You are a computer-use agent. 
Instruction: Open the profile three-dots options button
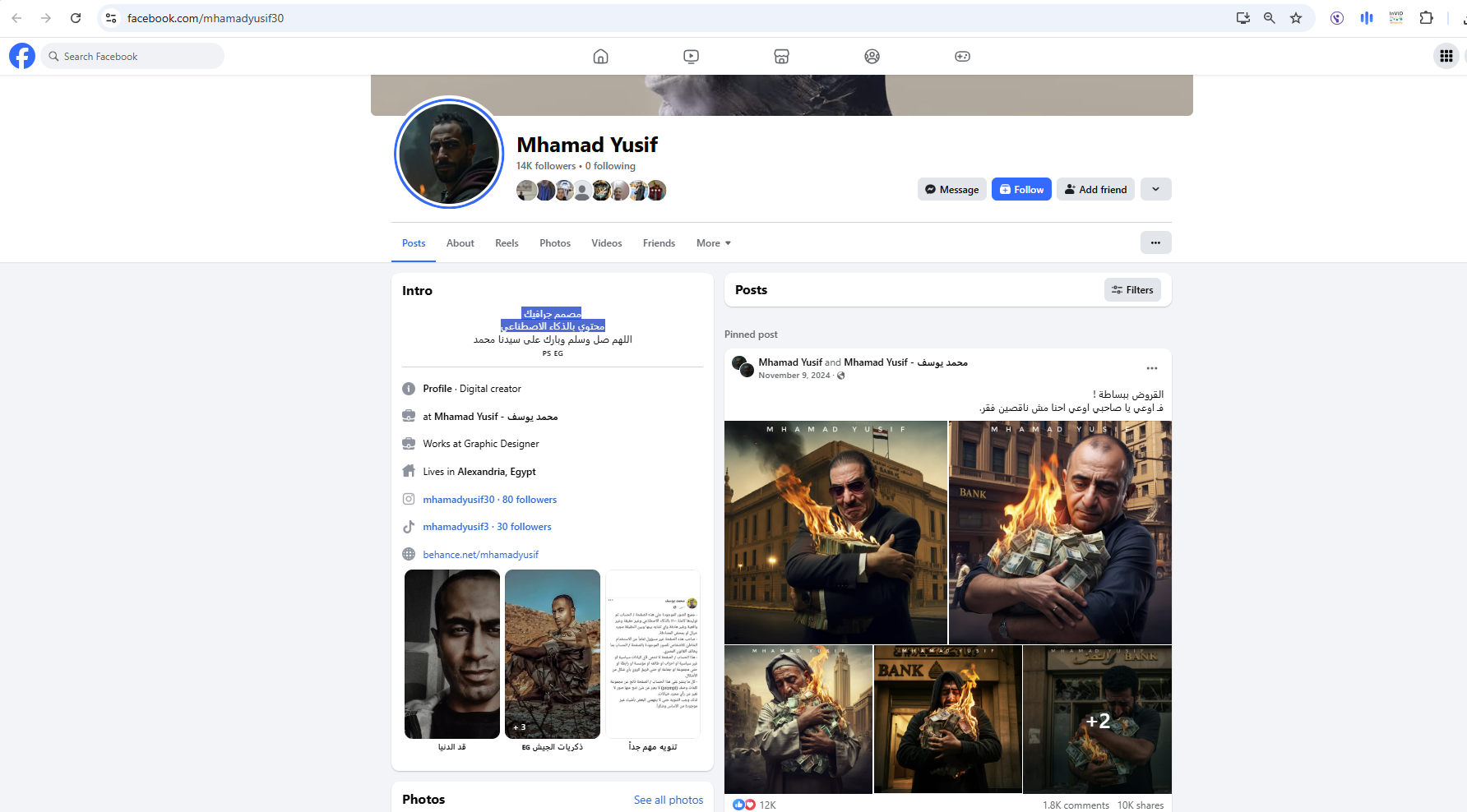[x=1155, y=242]
